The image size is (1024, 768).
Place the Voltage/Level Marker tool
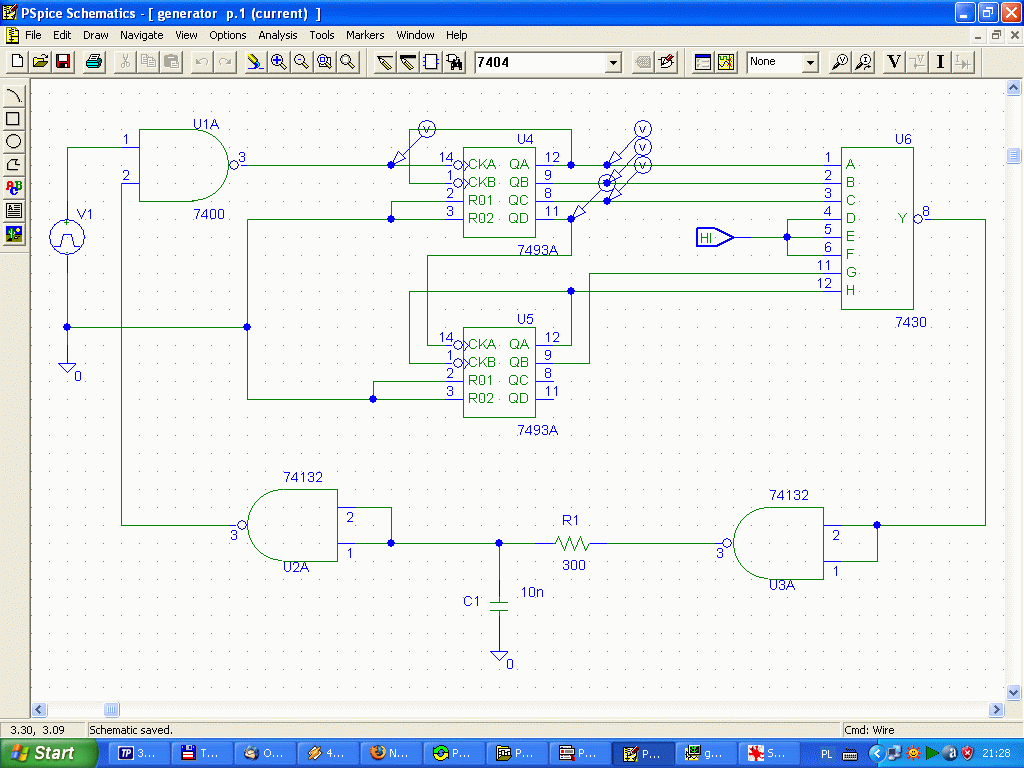click(841, 62)
